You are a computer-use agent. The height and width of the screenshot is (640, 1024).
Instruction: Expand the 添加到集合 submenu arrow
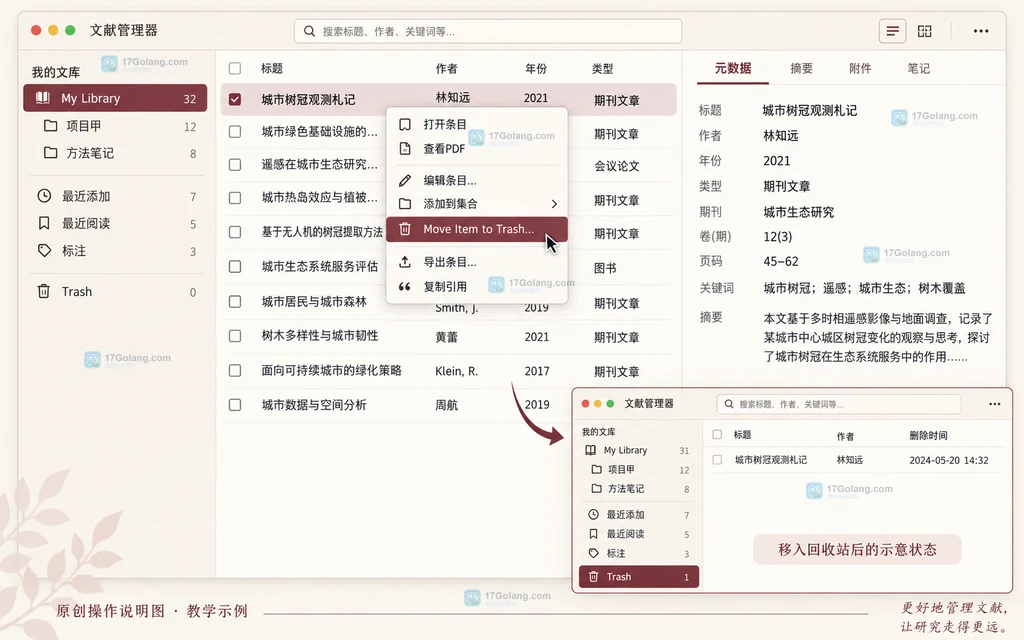[554, 204]
